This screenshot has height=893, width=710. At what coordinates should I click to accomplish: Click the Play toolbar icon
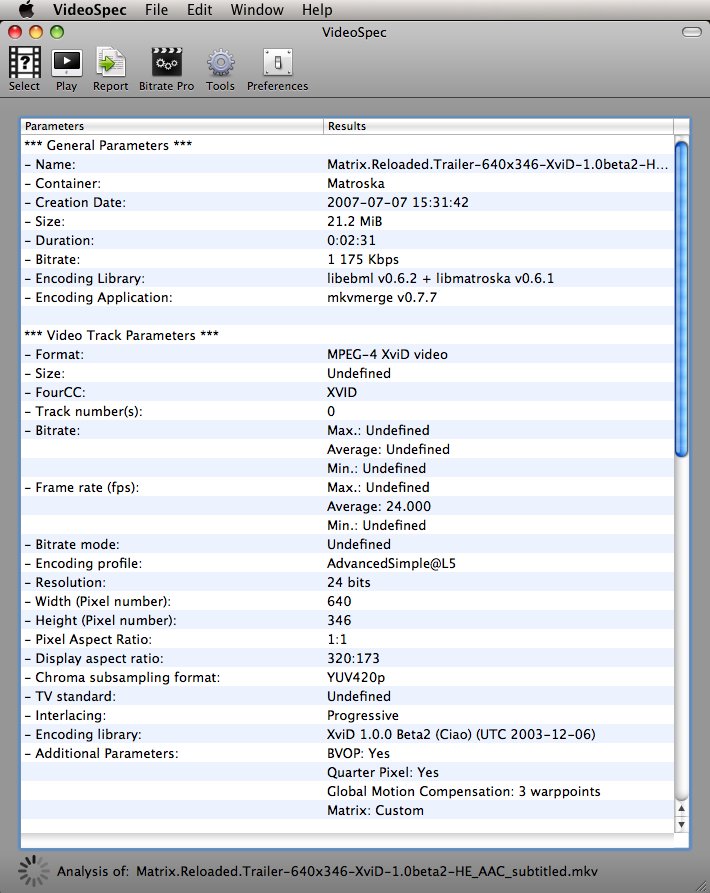pos(67,63)
